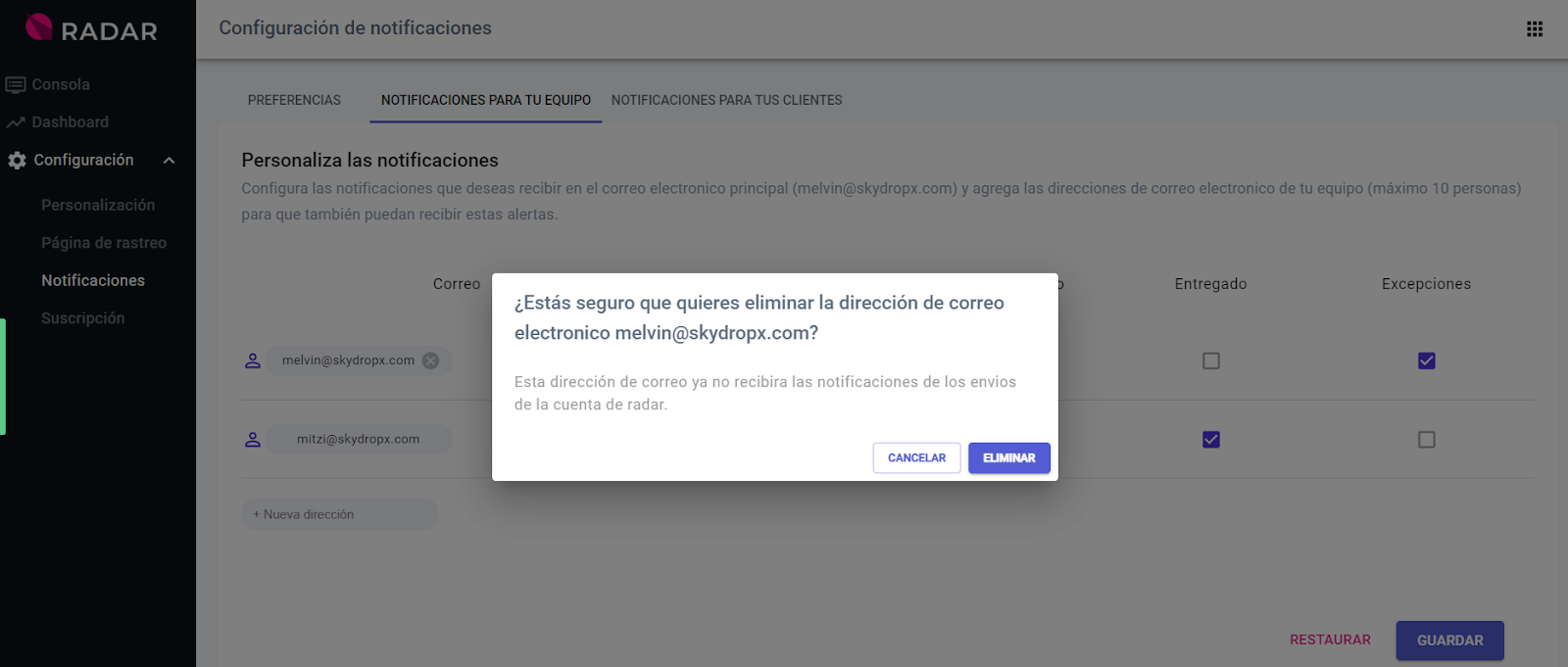Viewport: 1568px width, 667px height.
Task: Click the user icon beside melvin@skydropx.com
Action: pyautogui.click(x=253, y=360)
